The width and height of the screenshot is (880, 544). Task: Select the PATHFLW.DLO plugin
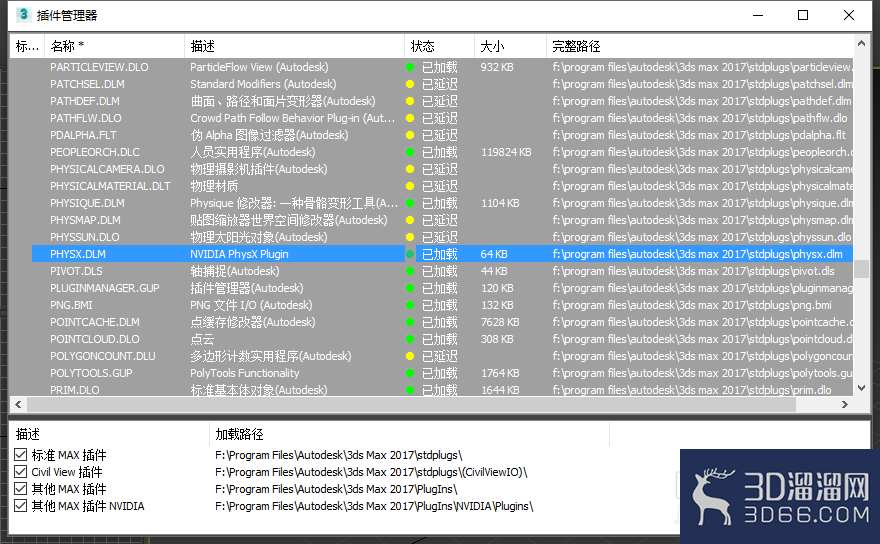point(85,118)
